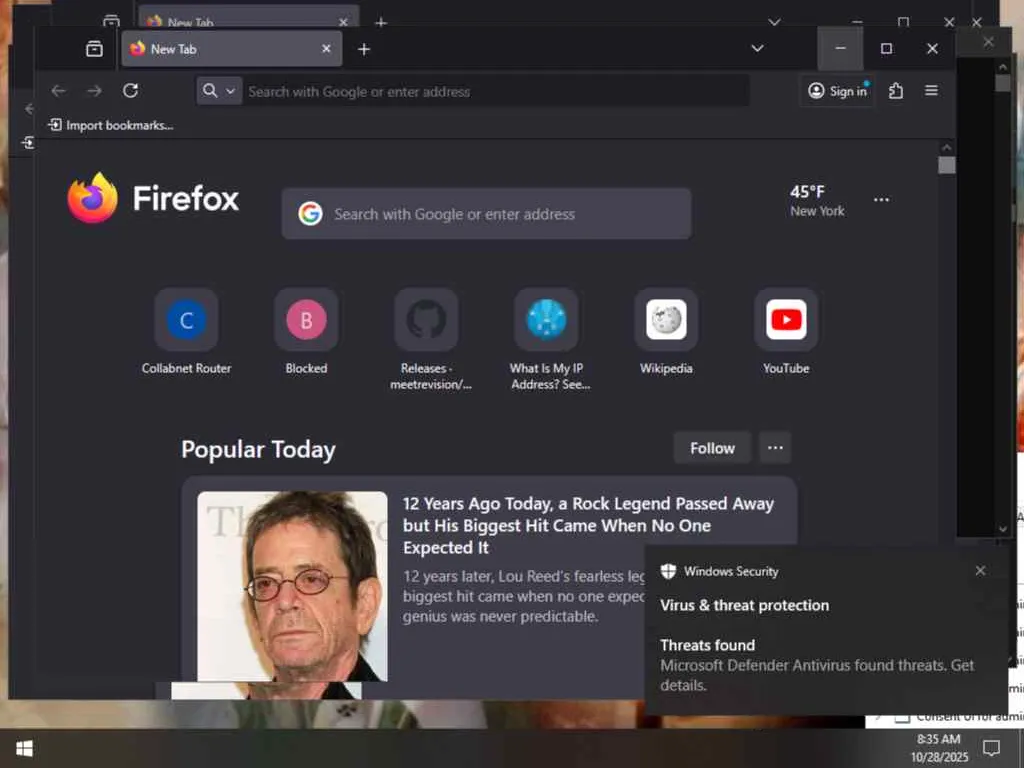Viewport: 1024px width, 768px height.
Task: Open weather widget three-dot options menu
Action: click(881, 200)
